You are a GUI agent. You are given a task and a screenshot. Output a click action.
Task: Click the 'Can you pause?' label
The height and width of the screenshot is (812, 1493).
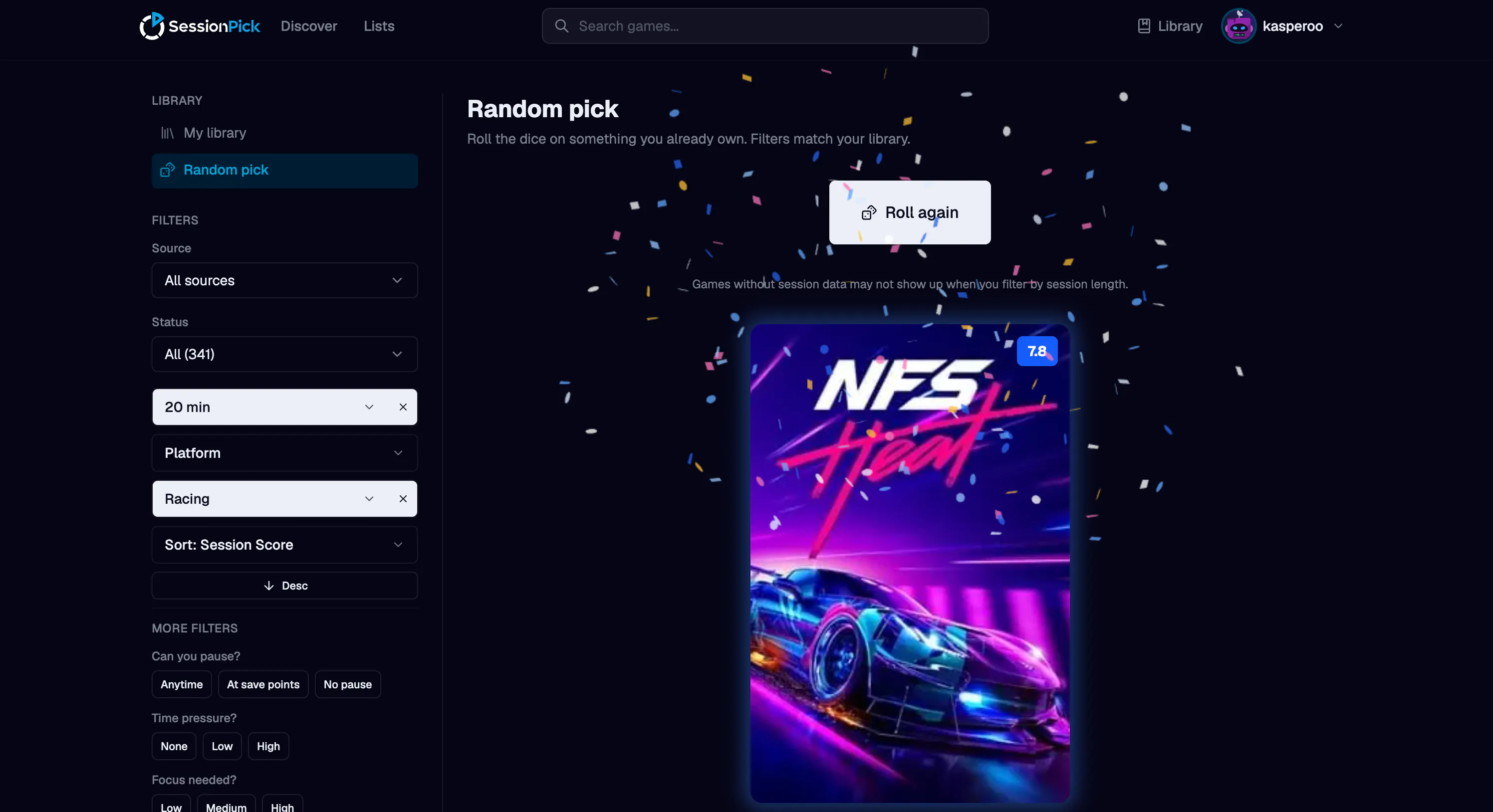point(196,656)
